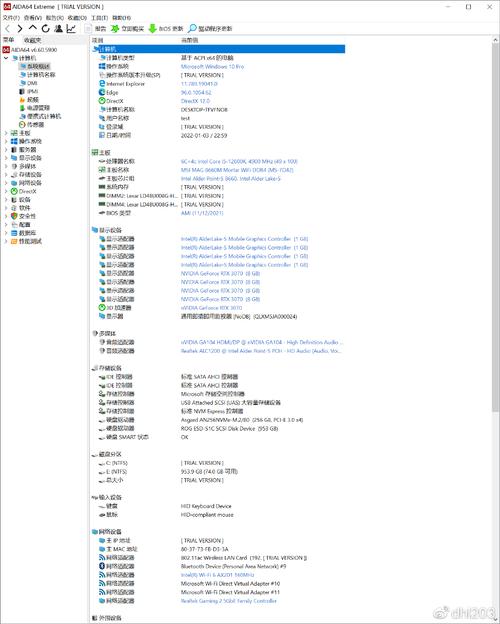Refresh the page with the circular arrow icon
Image resolution: width=500 pixels, height=624 pixels.
click(45, 29)
